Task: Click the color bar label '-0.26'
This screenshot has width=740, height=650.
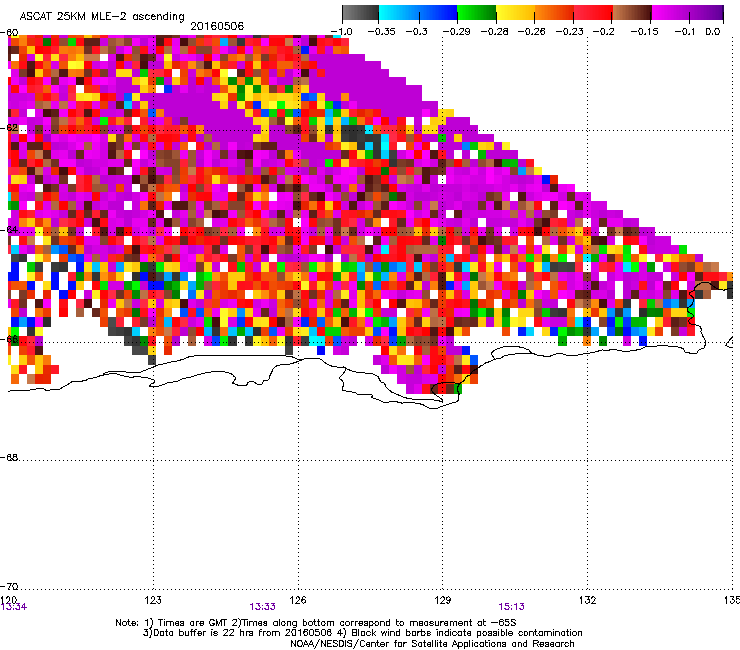Action: [x=532, y=32]
